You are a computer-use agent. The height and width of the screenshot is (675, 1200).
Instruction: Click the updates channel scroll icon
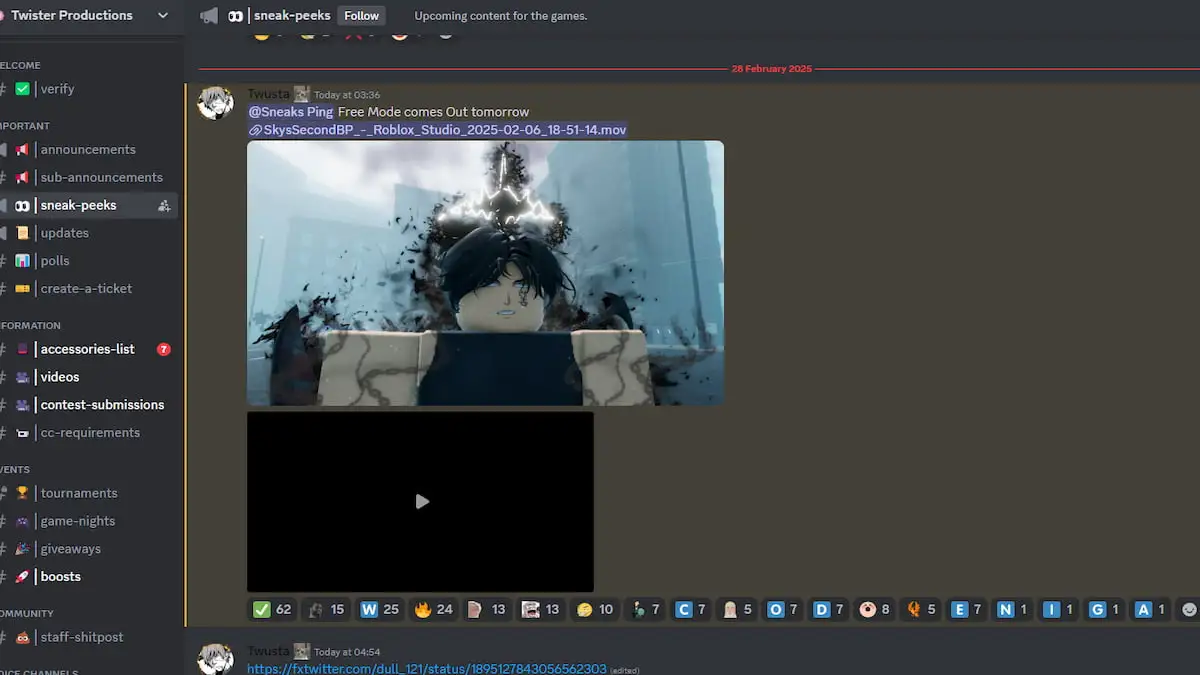(x=21, y=232)
